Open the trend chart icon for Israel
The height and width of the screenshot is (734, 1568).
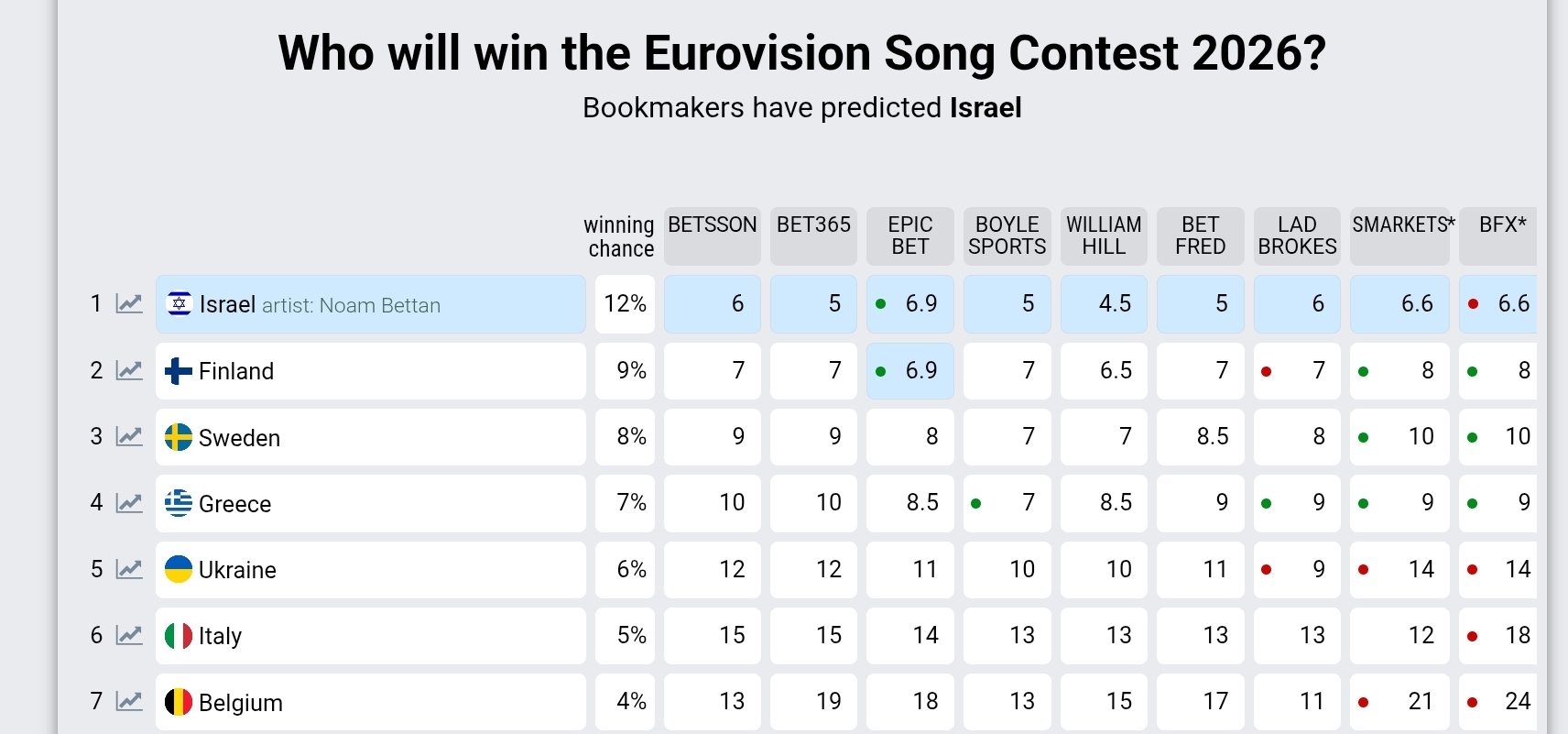coord(129,304)
